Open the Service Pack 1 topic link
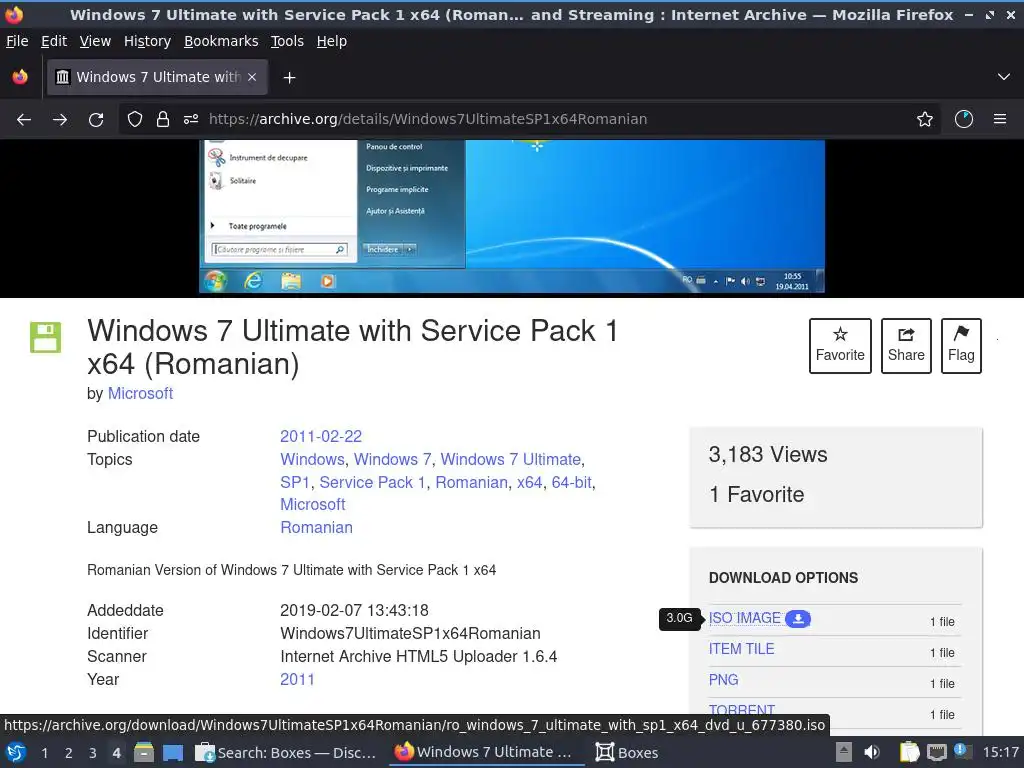 click(x=372, y=482)
